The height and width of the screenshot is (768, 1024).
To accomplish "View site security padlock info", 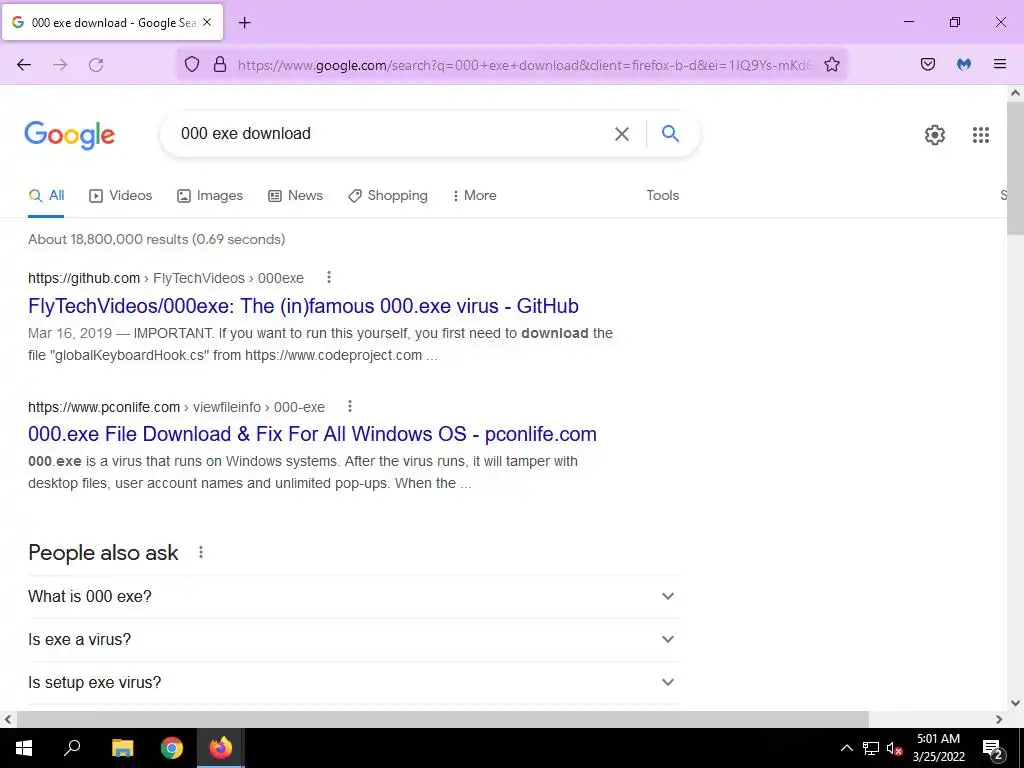I will (220, 65).
